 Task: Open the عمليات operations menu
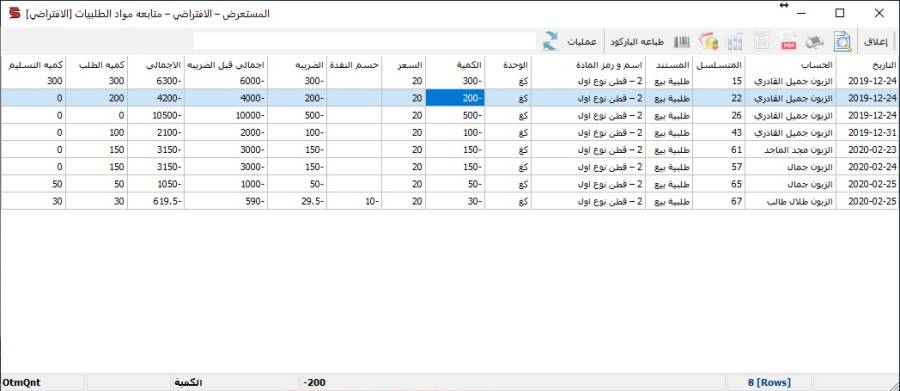click(582, 42)
